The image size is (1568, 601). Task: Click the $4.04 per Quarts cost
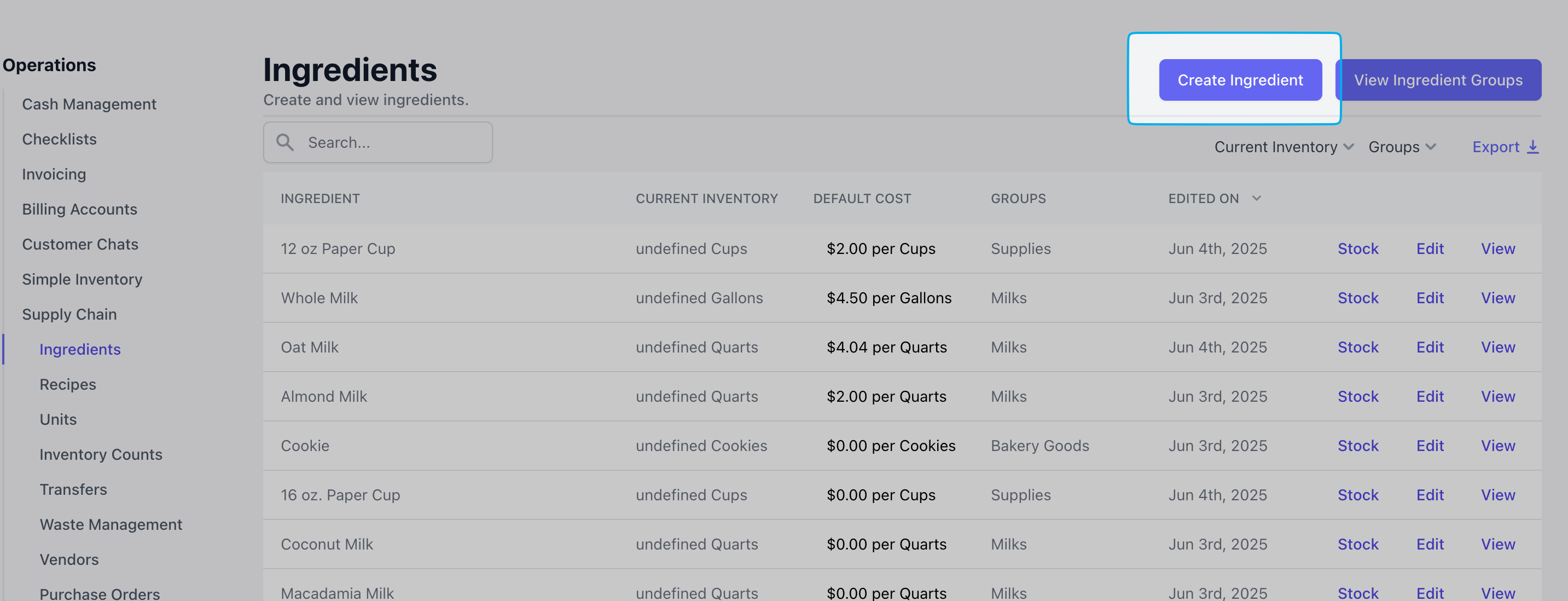click(x=886, y=347)
